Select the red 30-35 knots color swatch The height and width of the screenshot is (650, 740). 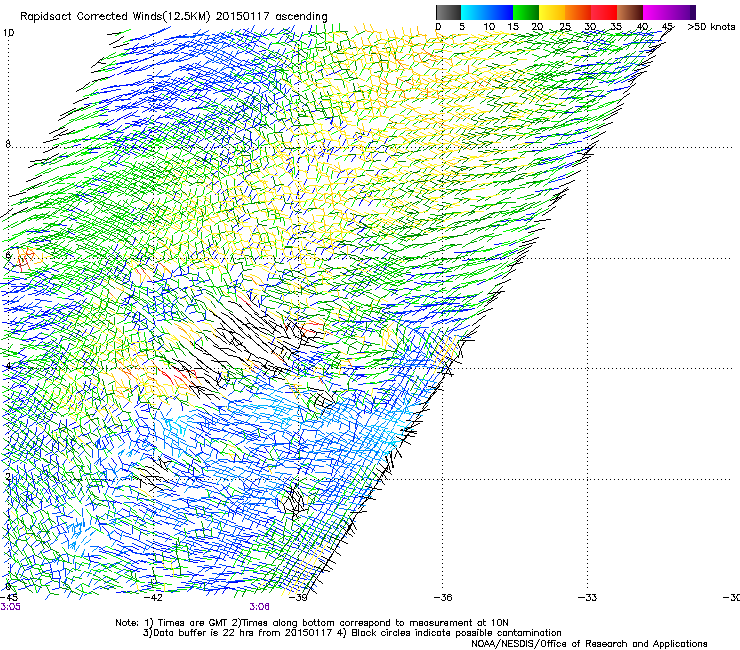(x=604, y=12)
